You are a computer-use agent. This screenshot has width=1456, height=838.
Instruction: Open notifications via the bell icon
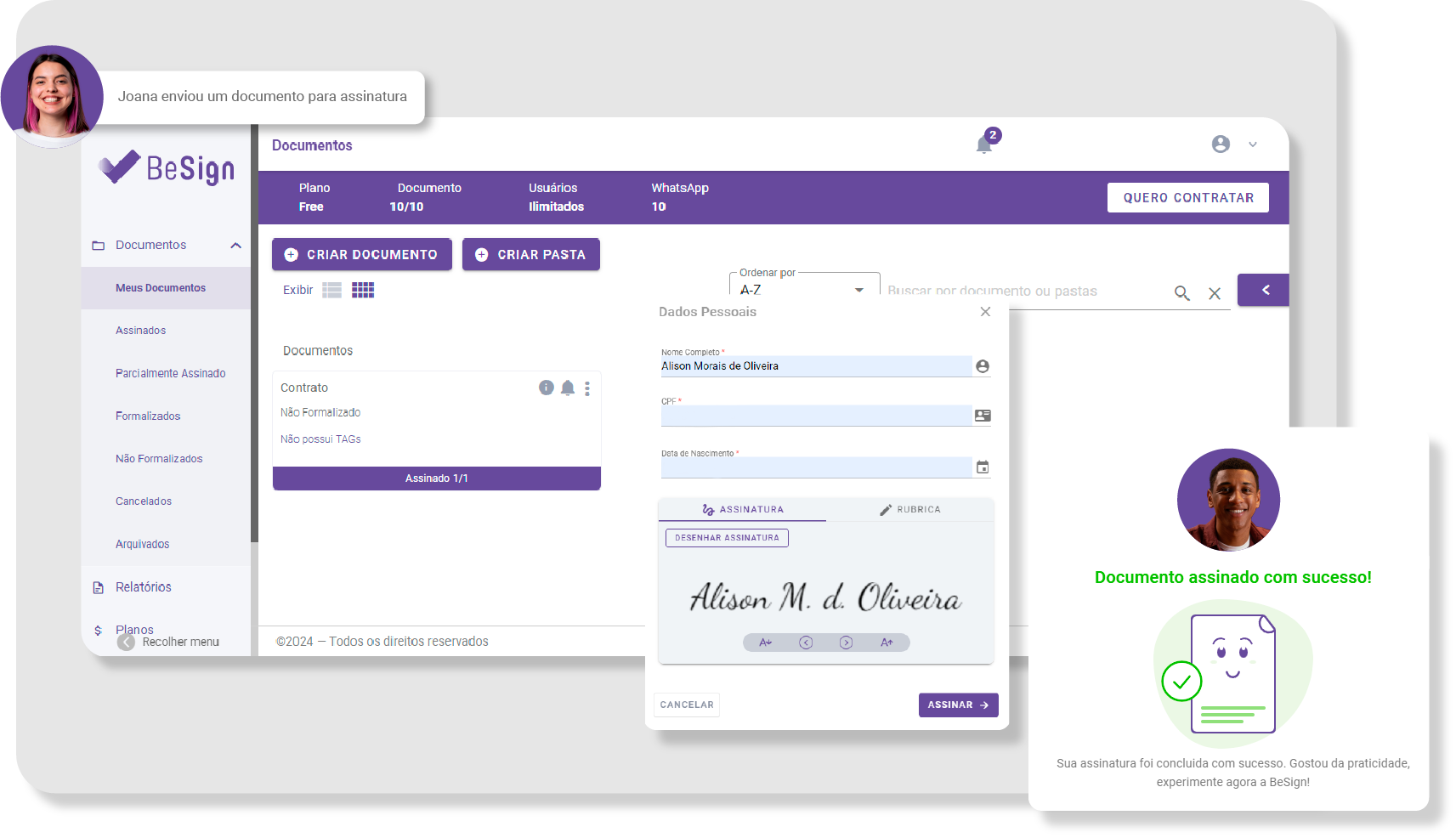(983, 144)
